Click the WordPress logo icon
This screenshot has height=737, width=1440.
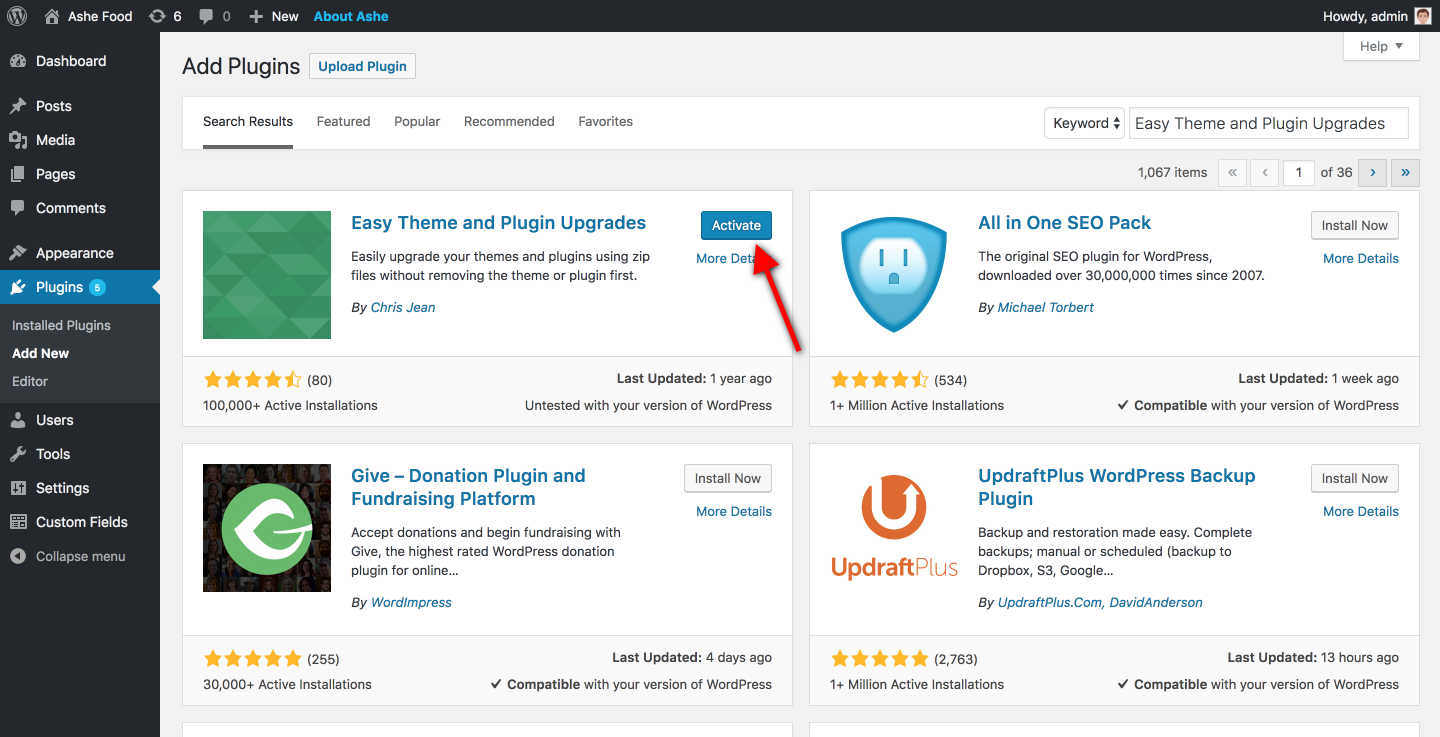[17, 16]
